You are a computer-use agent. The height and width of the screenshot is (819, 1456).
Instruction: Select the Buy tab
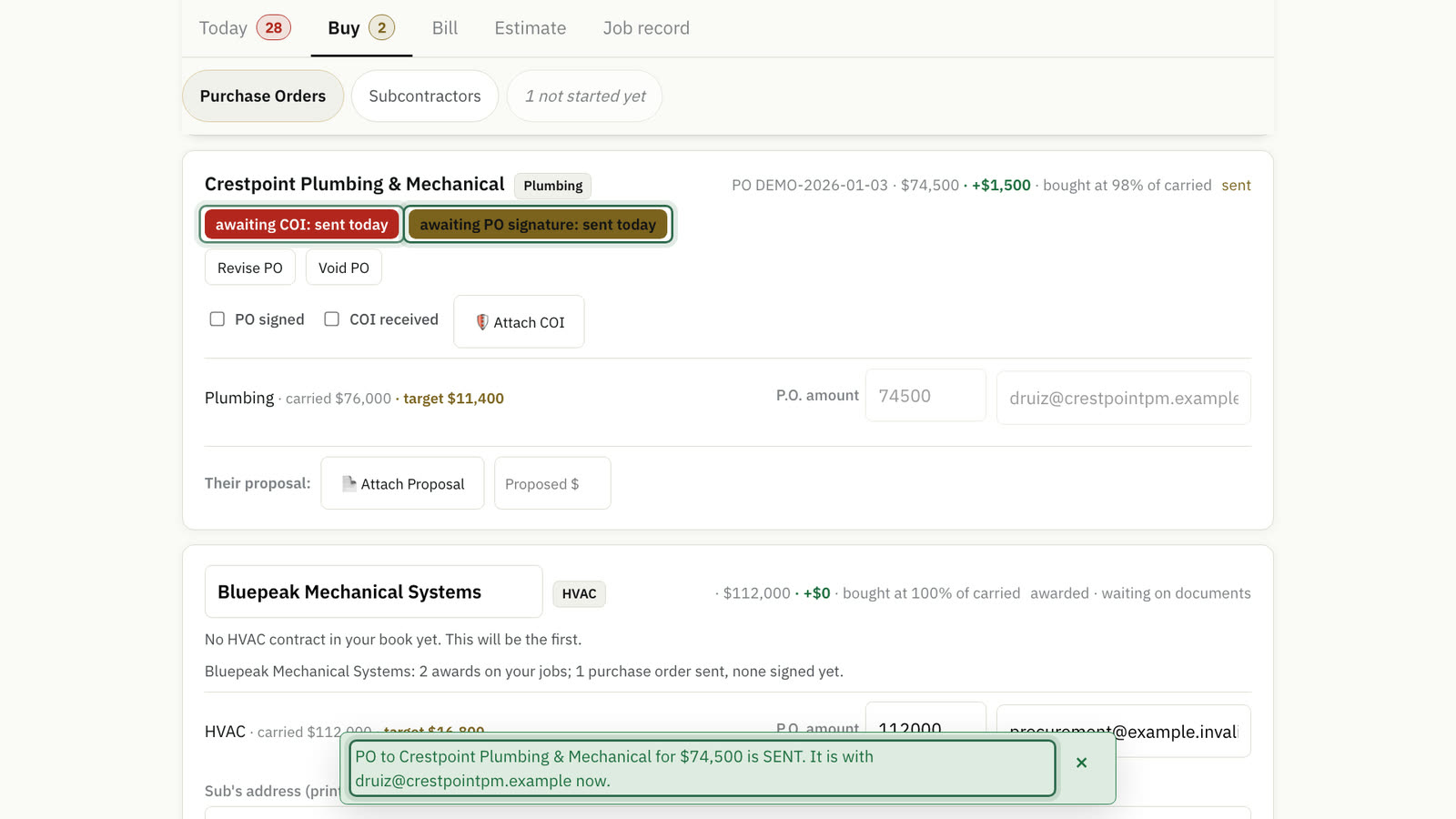[x=361, y=28]
